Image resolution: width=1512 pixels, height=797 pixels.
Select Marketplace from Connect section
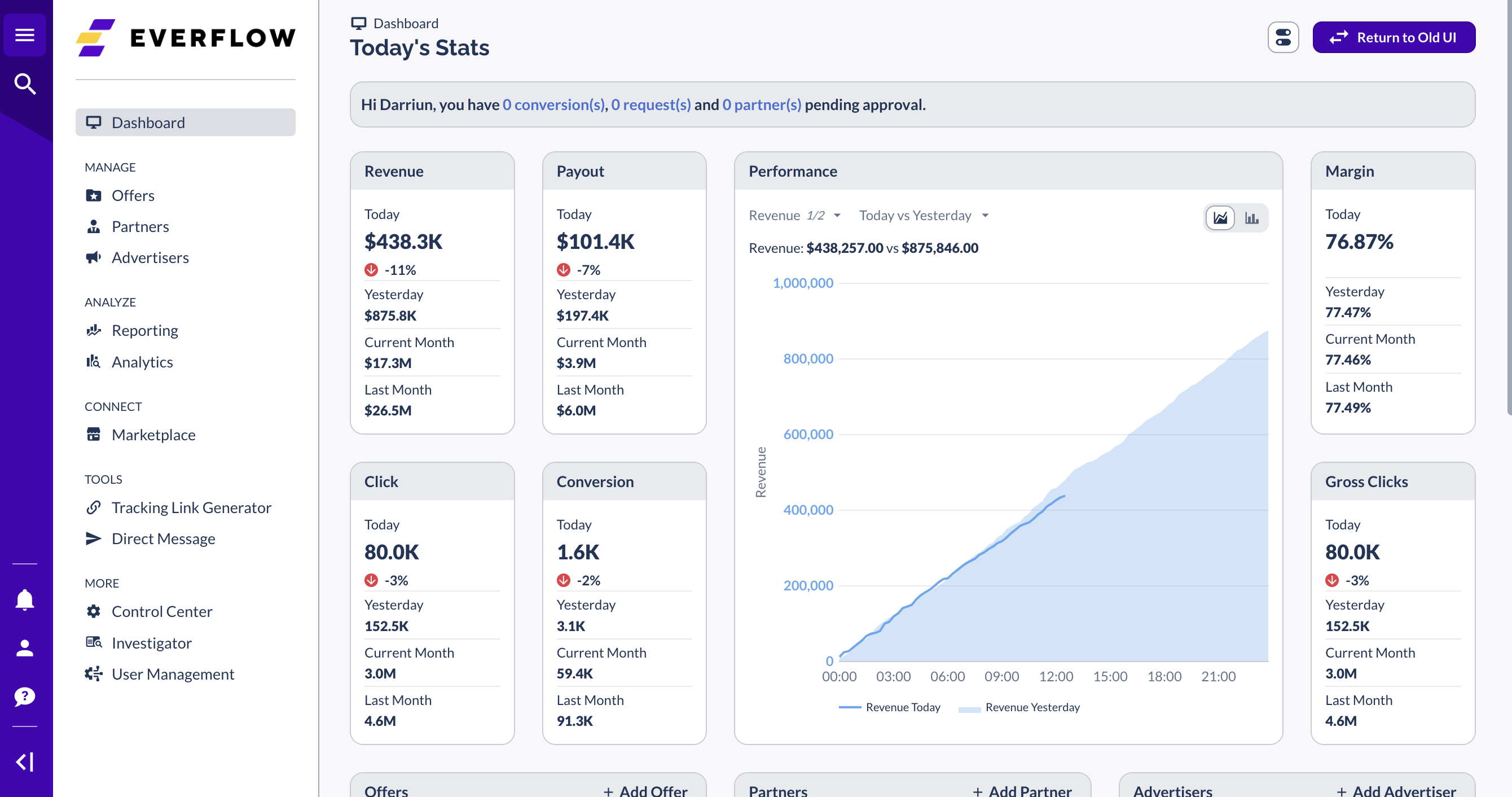(x=154, y=434)
